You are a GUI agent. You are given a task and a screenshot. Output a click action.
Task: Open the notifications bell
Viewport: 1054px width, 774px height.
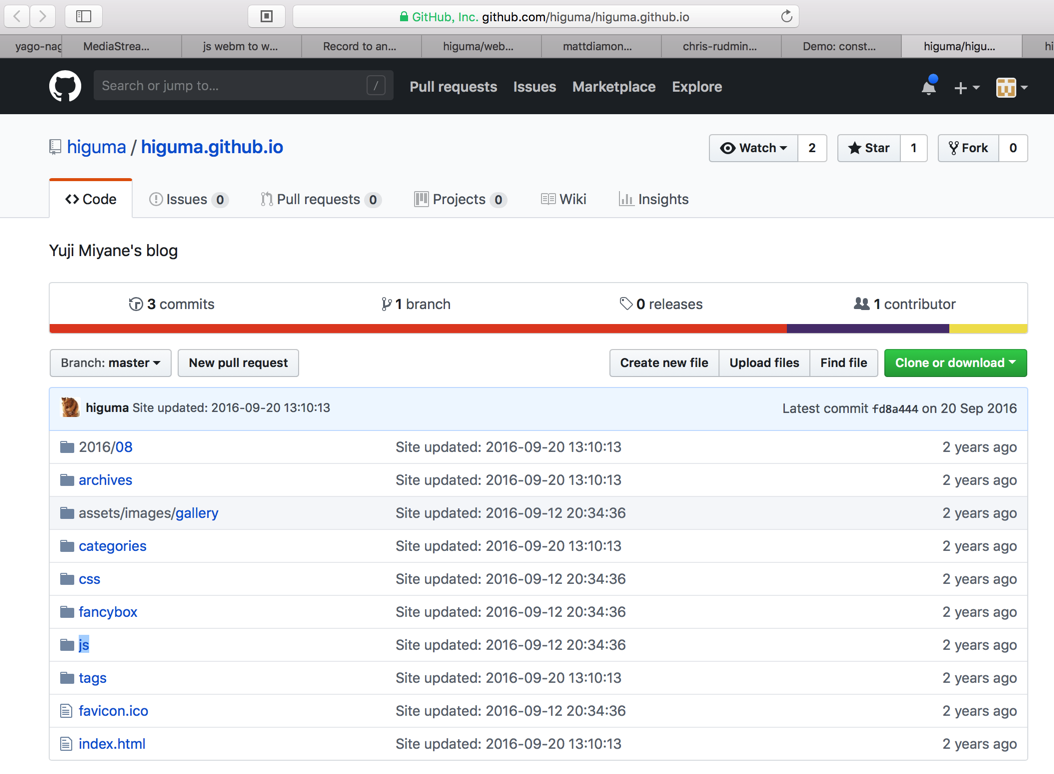[x=929, y=86]
